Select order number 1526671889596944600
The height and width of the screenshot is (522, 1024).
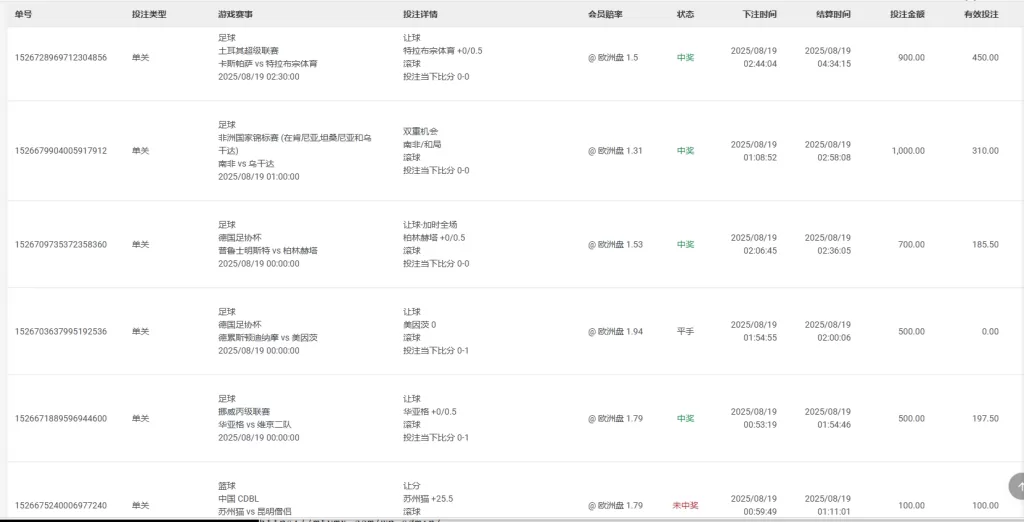click(61, 418)
